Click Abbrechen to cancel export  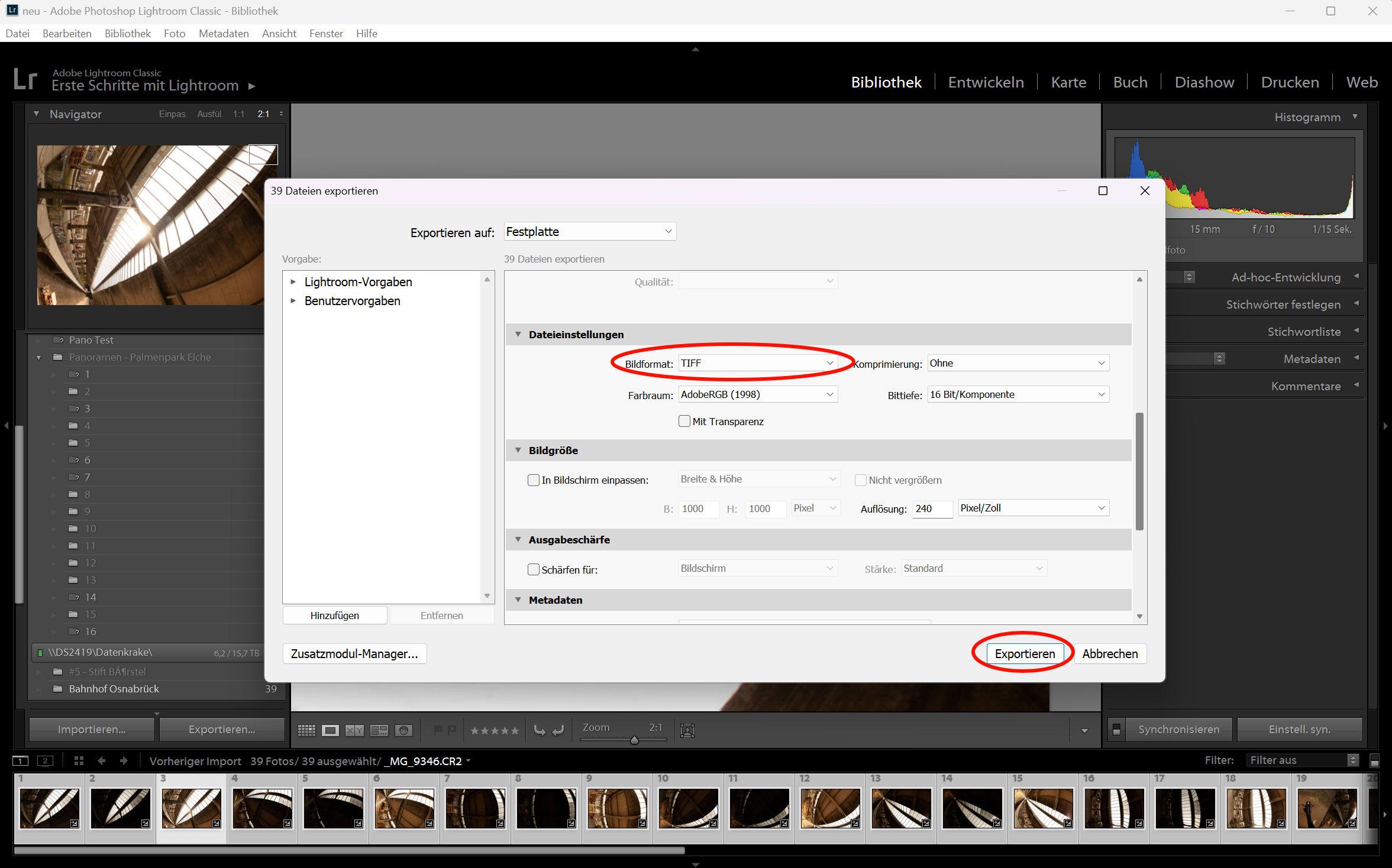pyautogui.click(x=1110, y=653)
